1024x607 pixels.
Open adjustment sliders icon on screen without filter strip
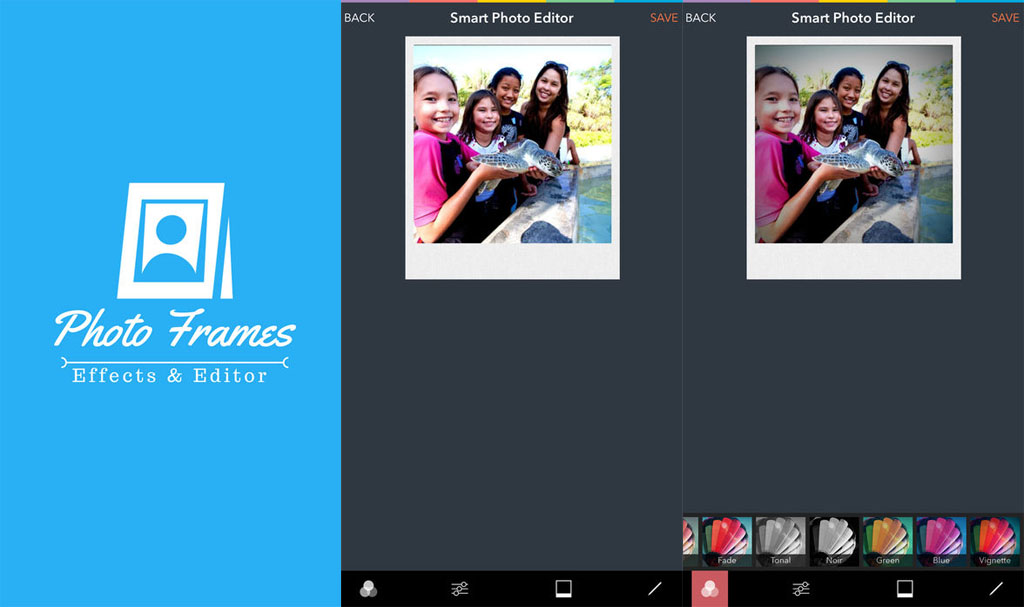tap(460, 589)
